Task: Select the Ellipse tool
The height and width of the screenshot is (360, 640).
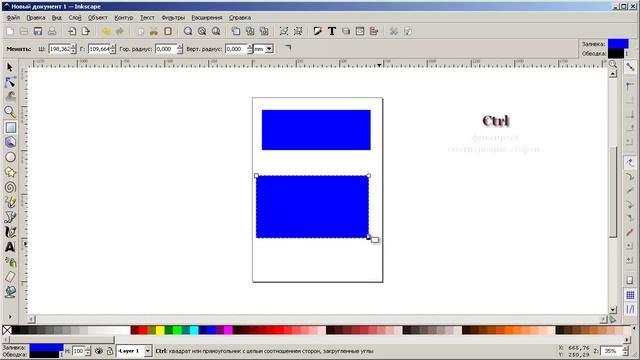Action: pos(10,157)
